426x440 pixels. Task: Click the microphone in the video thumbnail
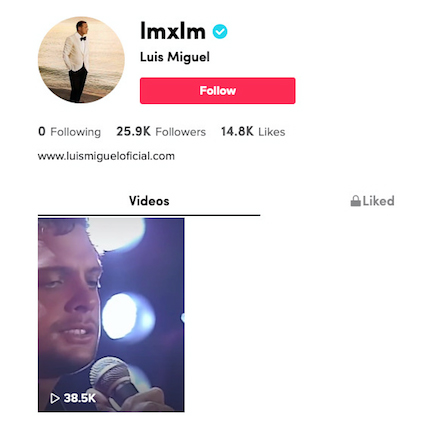(117, 380)
